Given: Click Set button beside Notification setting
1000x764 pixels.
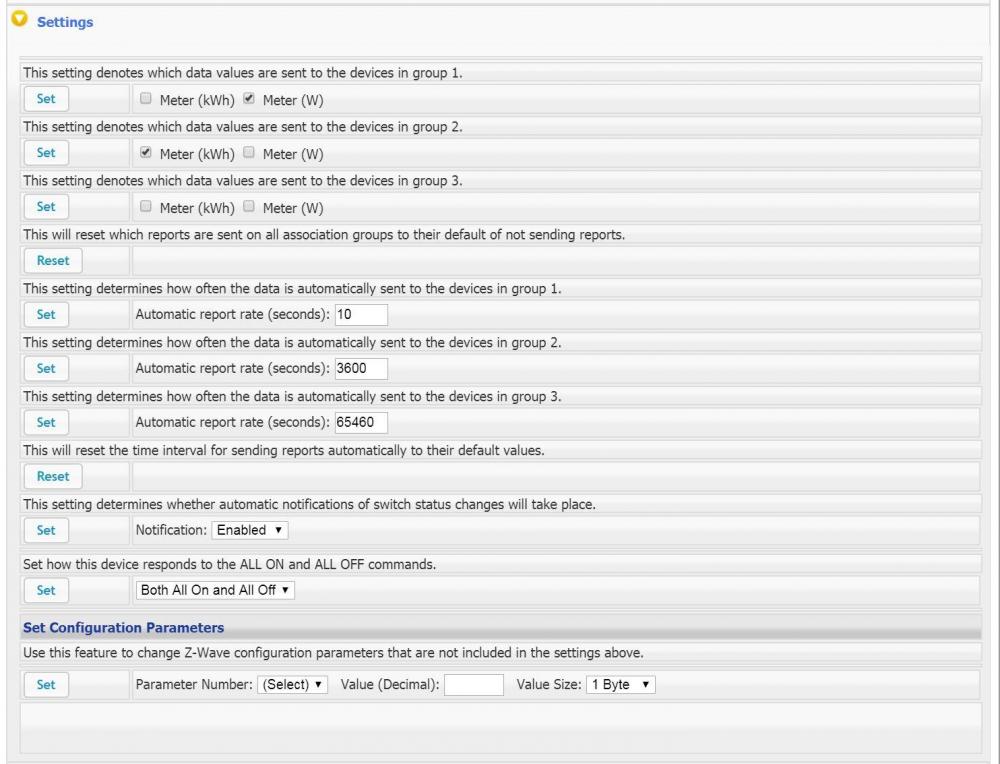Looking at the screenshot, I should pyautogui.click(x=46, y=530).
